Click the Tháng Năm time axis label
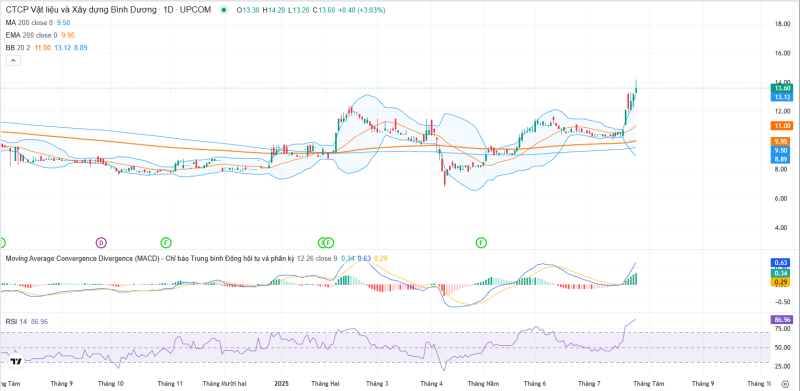Viewport: 800px width, 391px height. 483,383
